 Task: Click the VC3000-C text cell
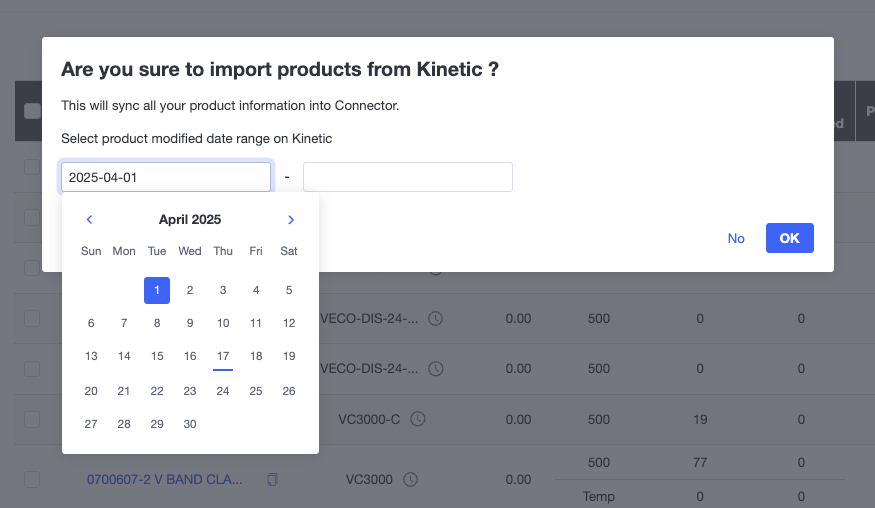click(369, 419)
